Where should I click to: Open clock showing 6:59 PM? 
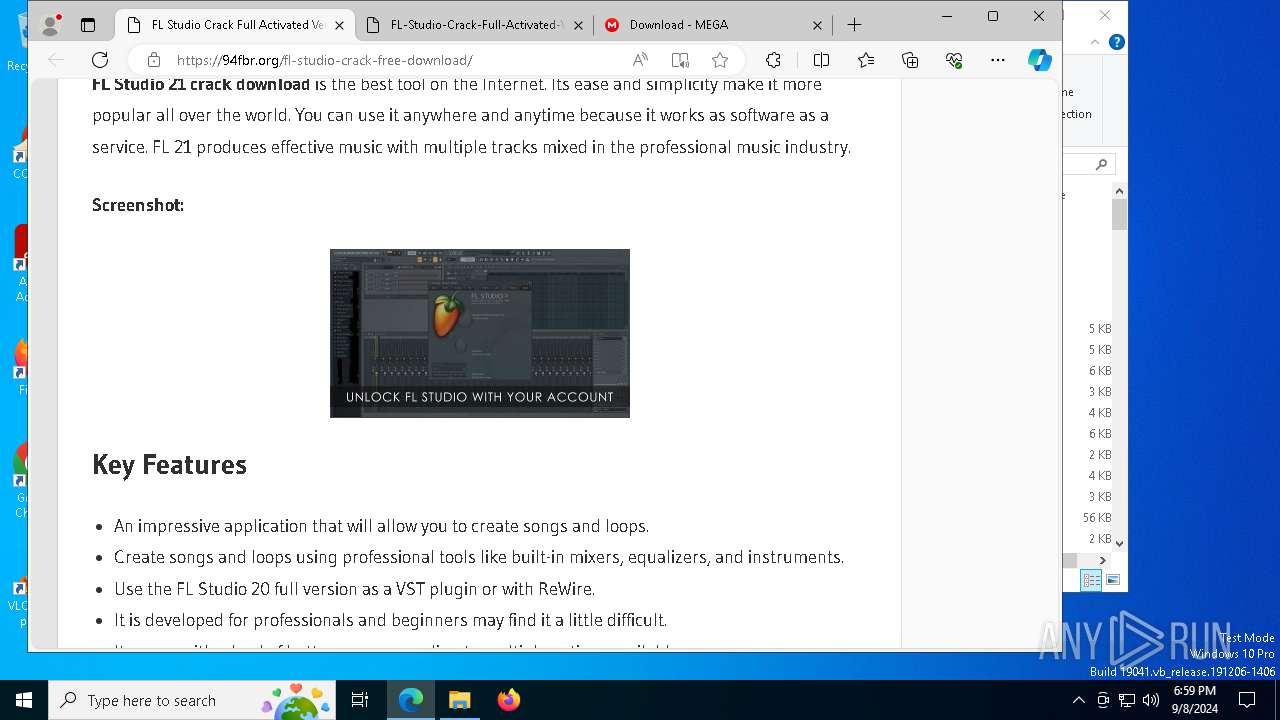point(1194,700)
